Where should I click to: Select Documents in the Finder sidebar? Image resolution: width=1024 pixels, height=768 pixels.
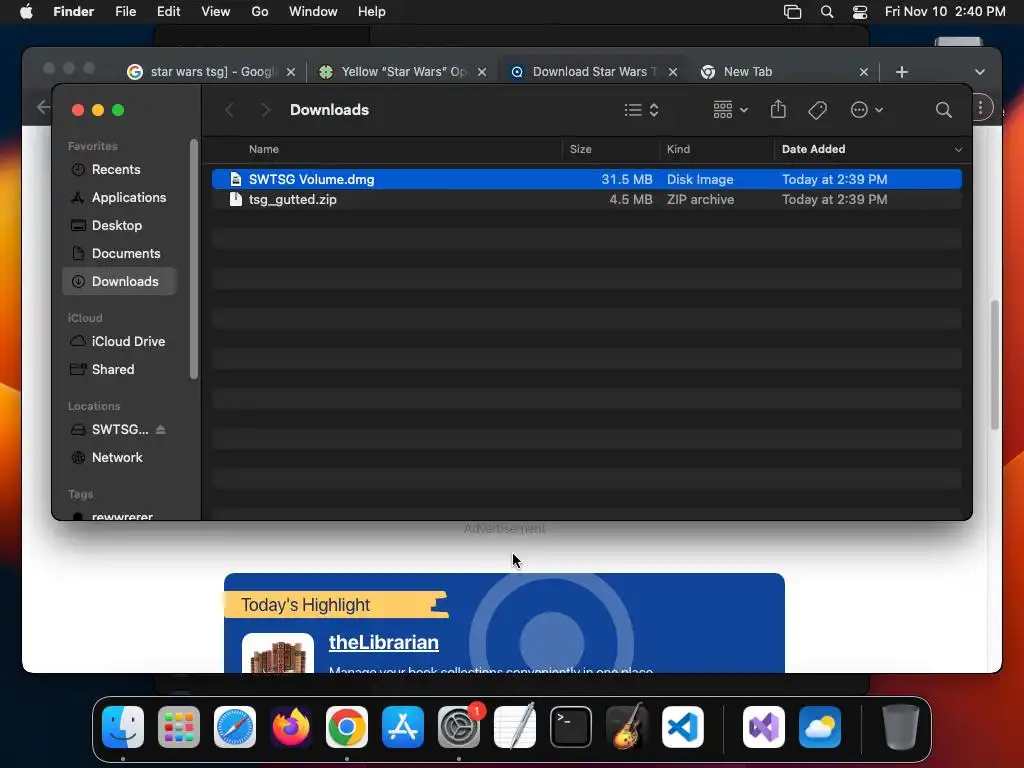(x=120, y=253)
